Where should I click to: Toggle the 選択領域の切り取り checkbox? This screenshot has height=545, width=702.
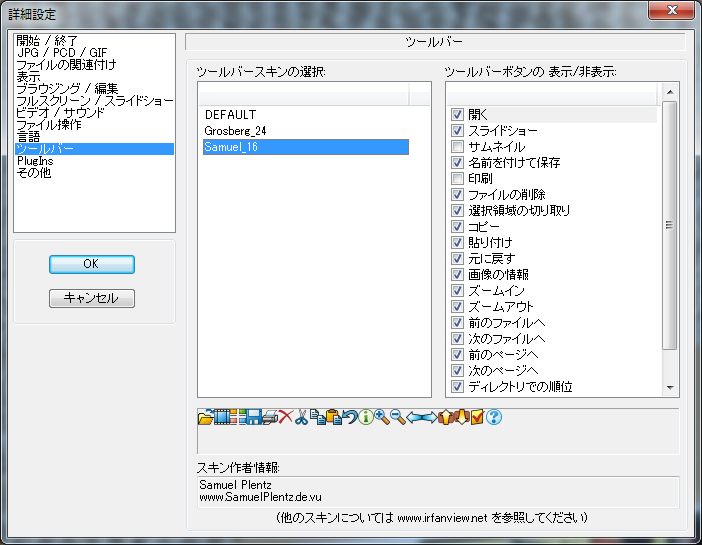[457, 210]
